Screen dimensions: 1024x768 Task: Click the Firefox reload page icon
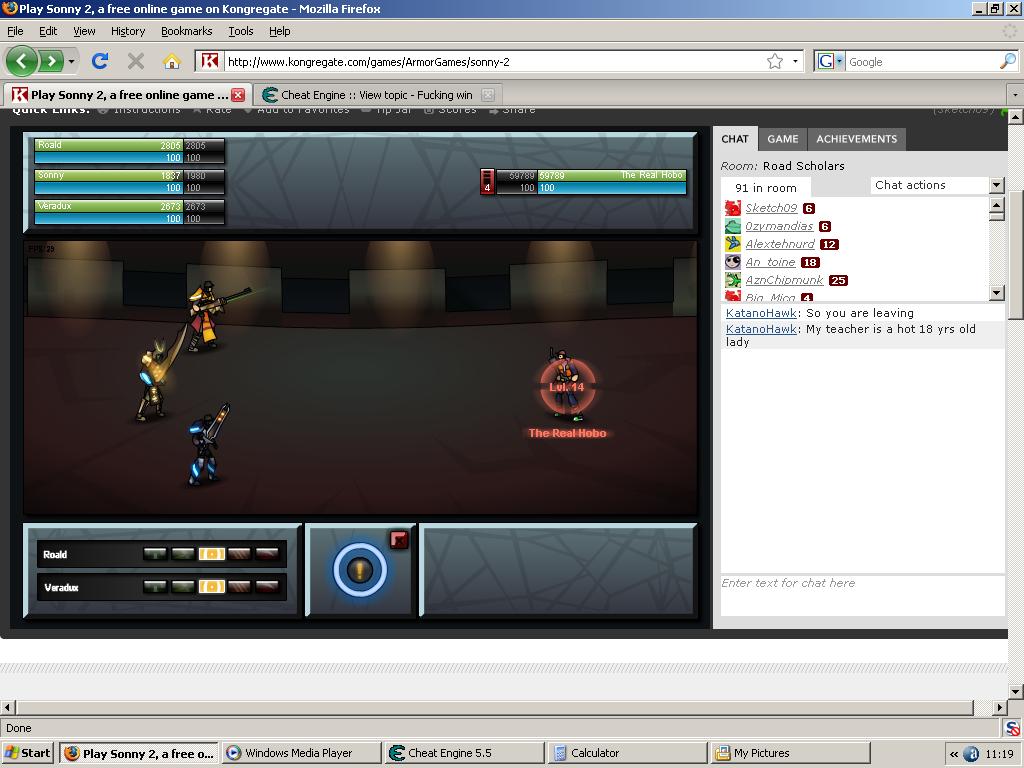[100, 61]
